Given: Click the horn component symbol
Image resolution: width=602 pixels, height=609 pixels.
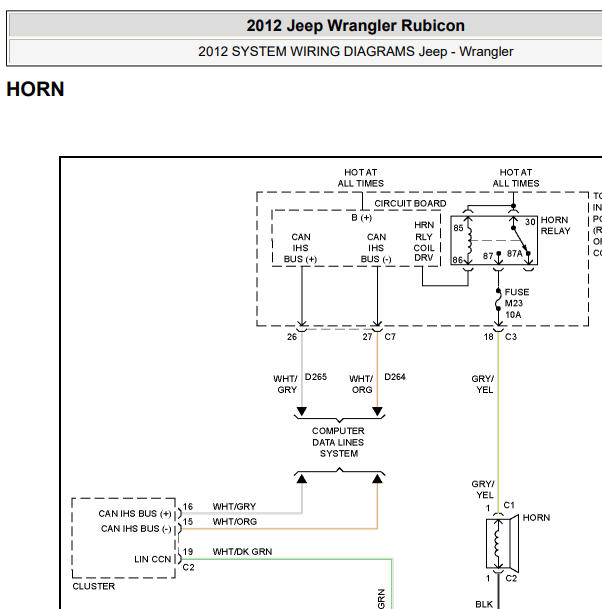Looking at the screenshot, I should [x=502, y=543].
